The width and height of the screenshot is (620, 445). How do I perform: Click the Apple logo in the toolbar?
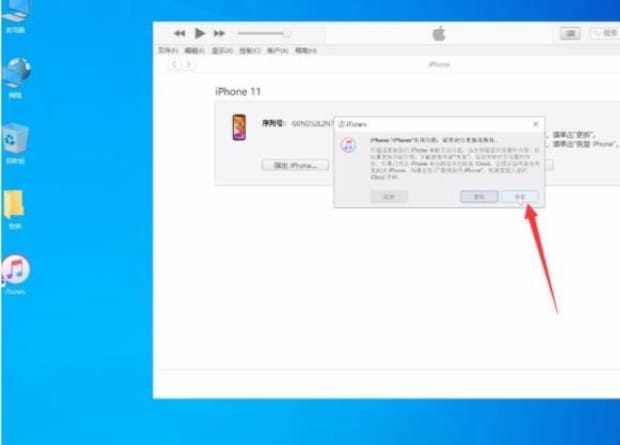(x=439, y=34)
